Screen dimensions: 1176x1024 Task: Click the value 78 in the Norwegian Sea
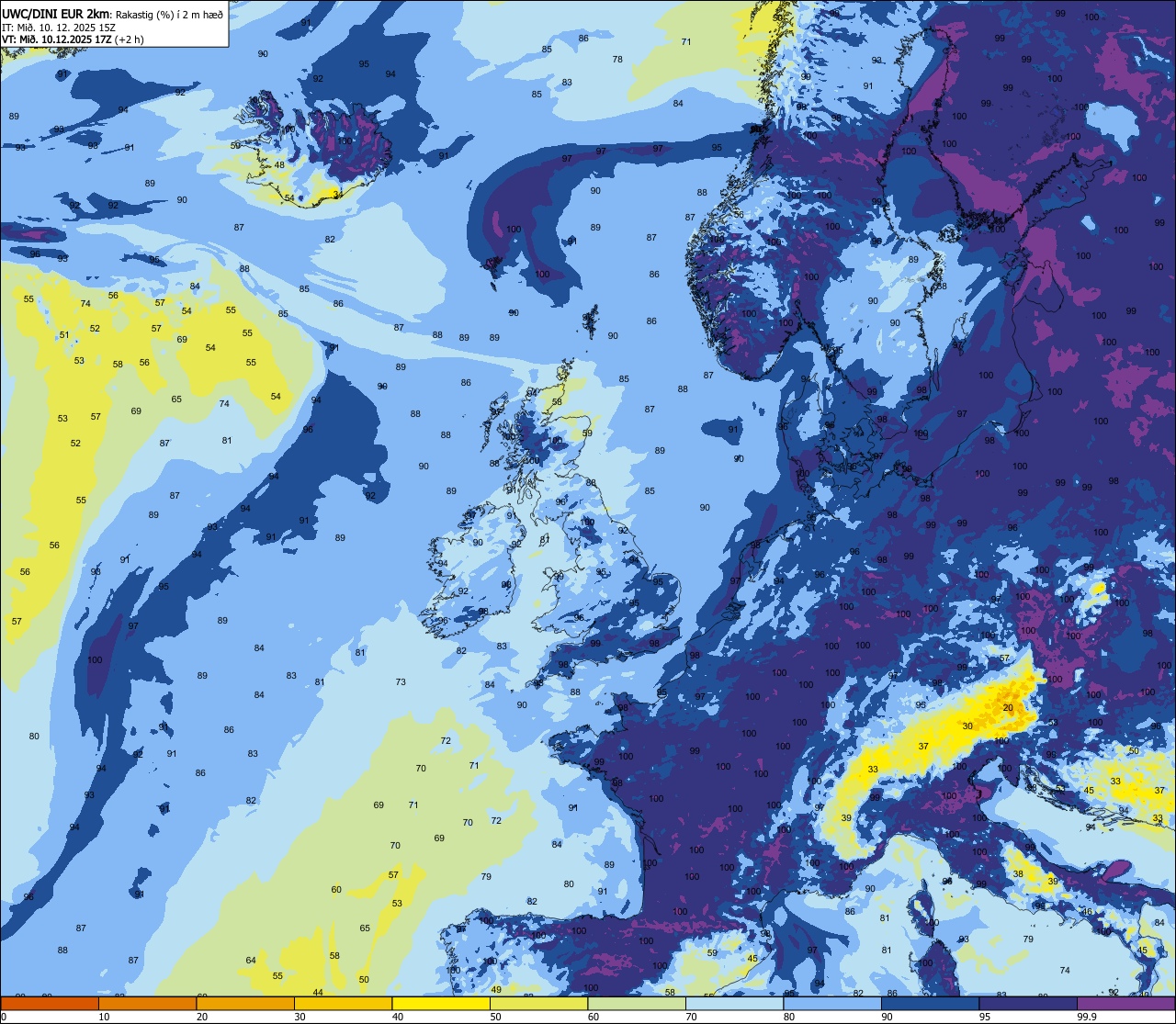click(617, 60)
